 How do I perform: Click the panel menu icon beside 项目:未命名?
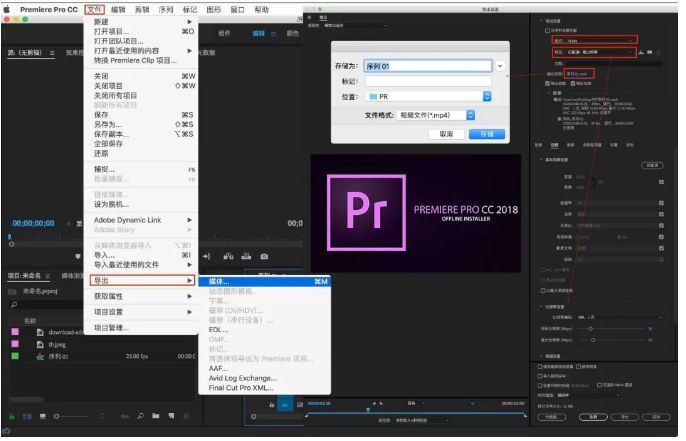[48, 276]
